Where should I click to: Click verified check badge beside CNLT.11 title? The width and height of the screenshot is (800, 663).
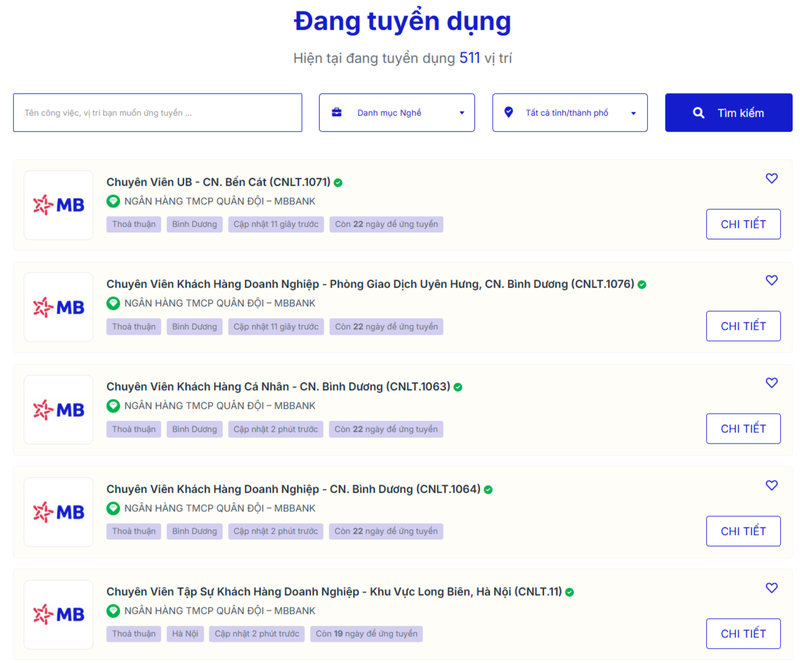point(569,593)
